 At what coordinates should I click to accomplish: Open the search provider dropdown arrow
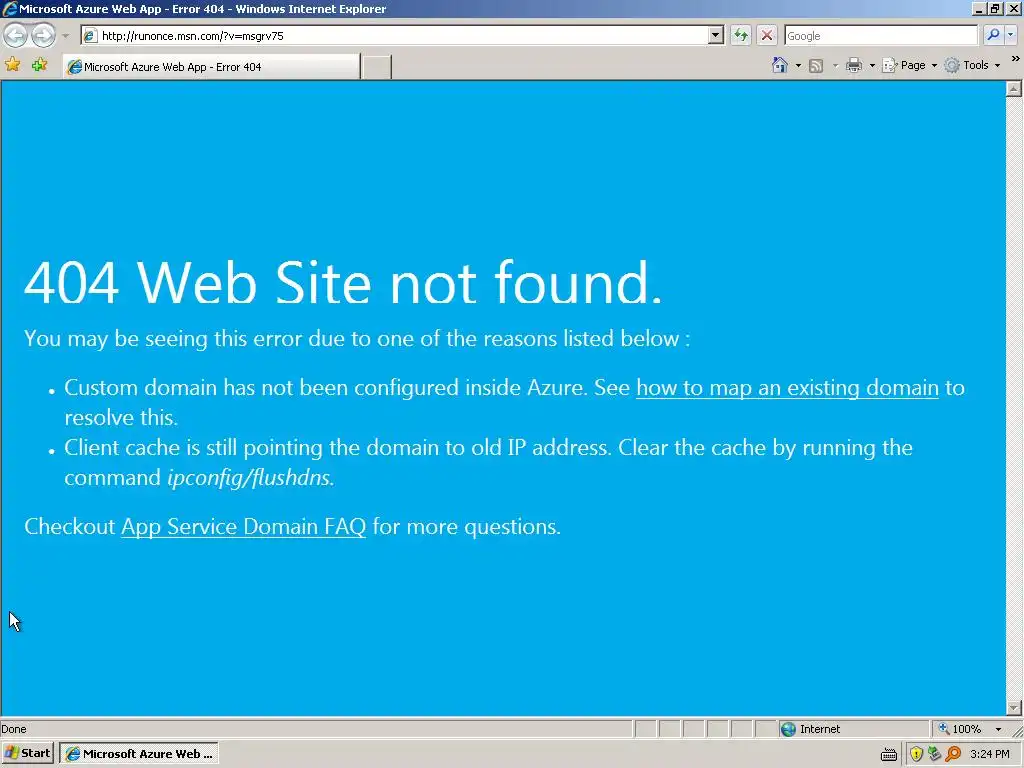pyautogui.click(x=1010, y=35)
